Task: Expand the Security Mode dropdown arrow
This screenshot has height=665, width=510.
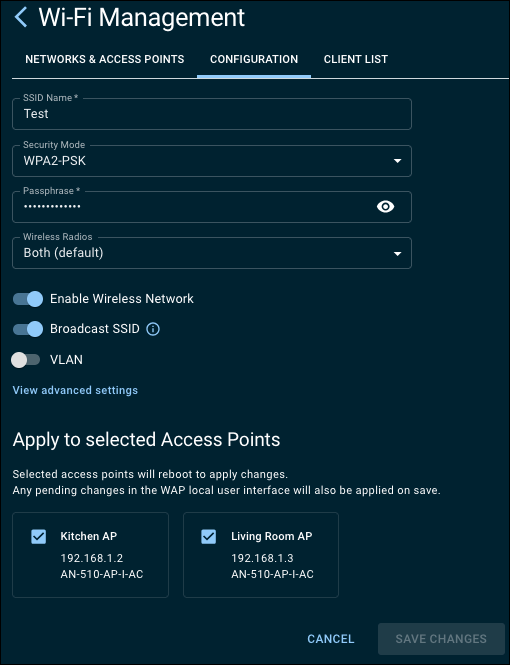Action: 397,161
